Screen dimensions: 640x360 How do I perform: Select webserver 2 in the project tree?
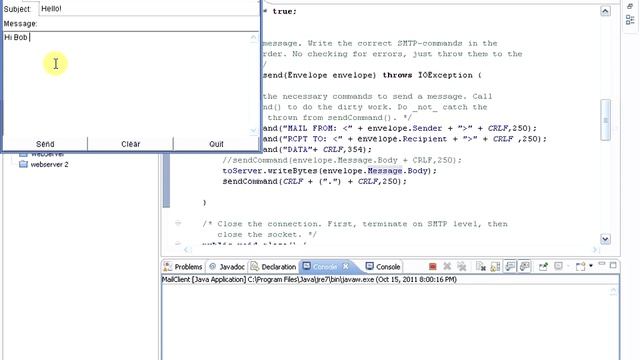click(x=49, y=164)
